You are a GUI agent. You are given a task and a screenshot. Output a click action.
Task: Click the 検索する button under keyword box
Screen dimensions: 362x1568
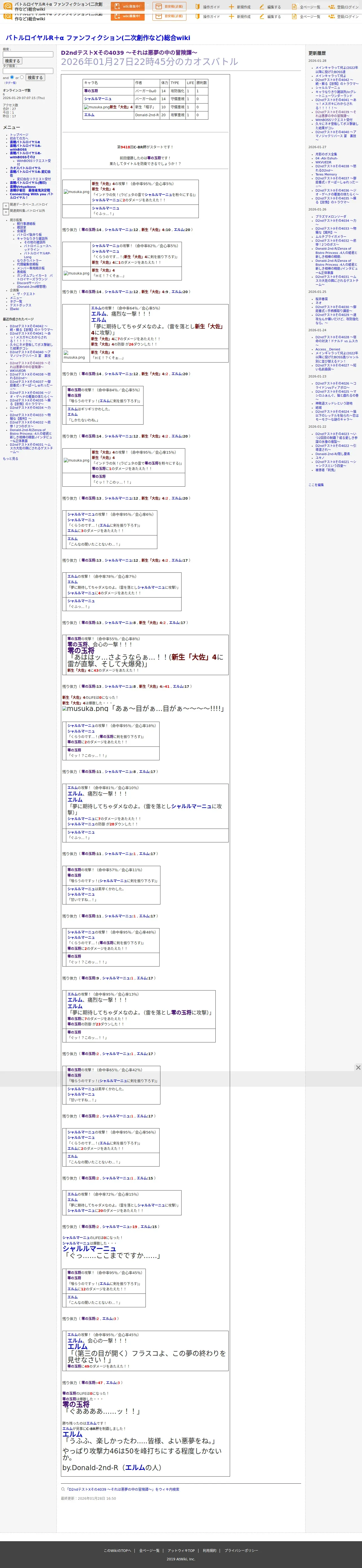coord(12,61)
